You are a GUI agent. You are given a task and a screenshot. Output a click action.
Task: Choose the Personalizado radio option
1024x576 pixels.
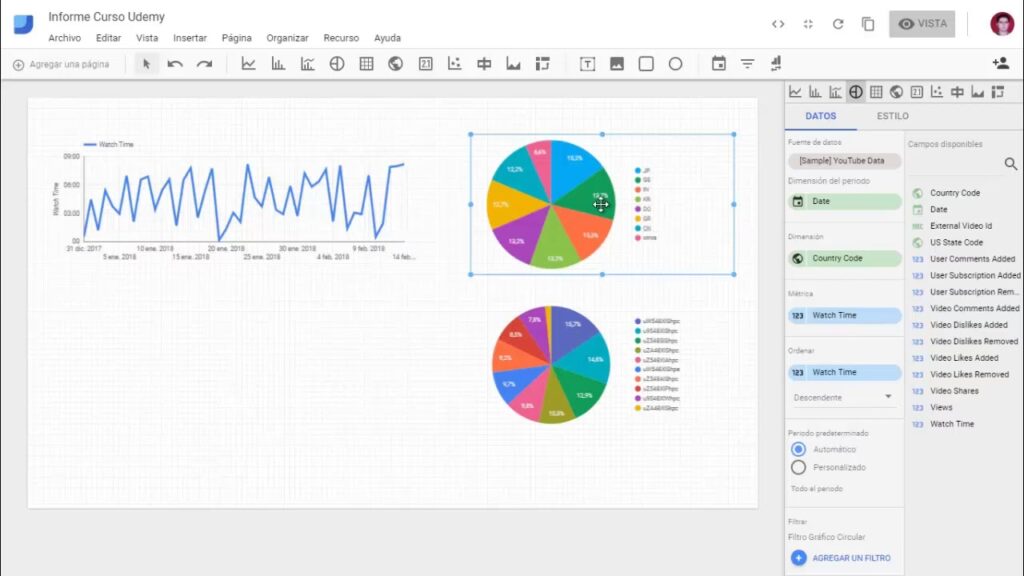pyautogui.click(x=798, y=467)
